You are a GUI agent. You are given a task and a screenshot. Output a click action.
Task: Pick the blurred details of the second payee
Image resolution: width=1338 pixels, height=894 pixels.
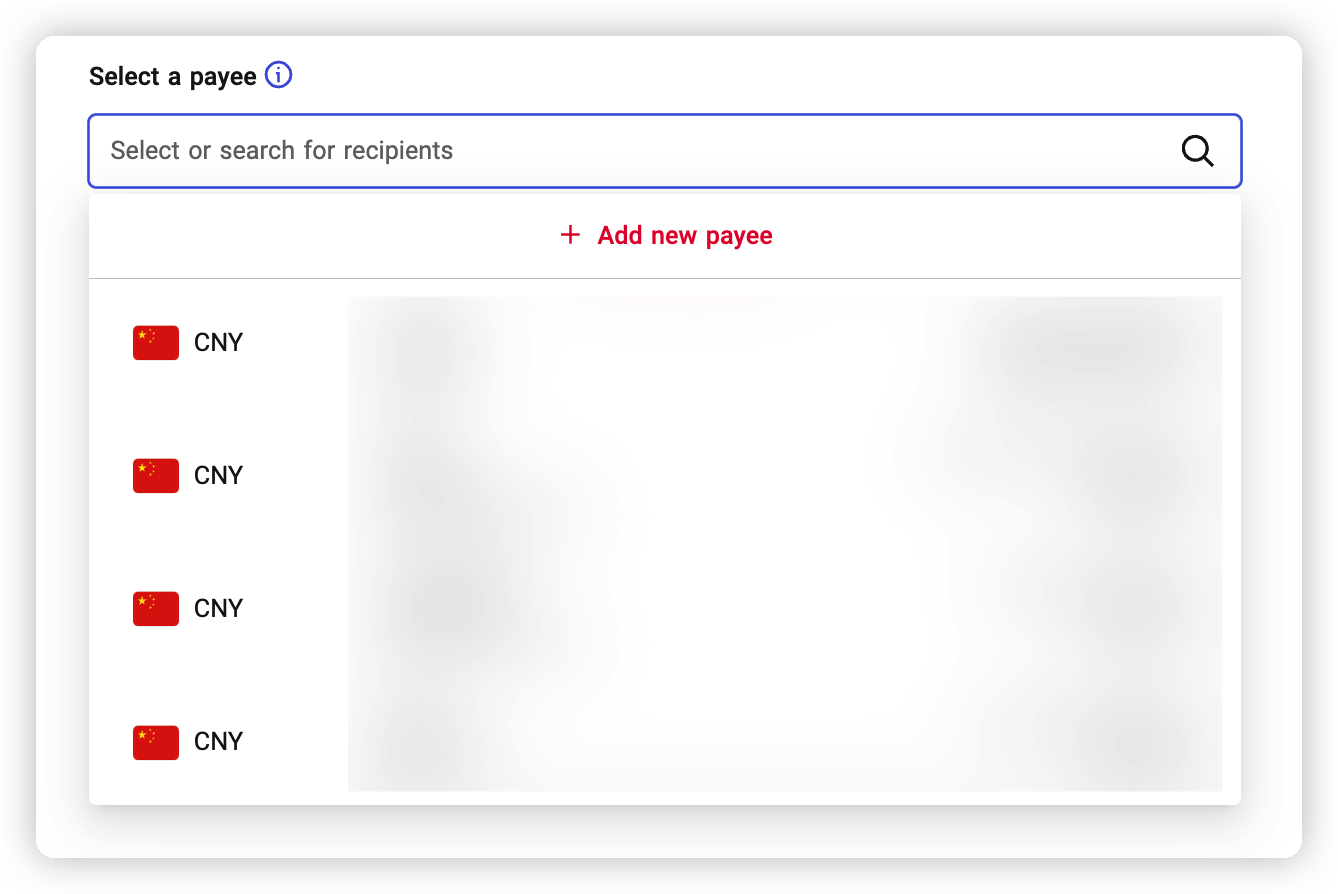tap(784, 476)
